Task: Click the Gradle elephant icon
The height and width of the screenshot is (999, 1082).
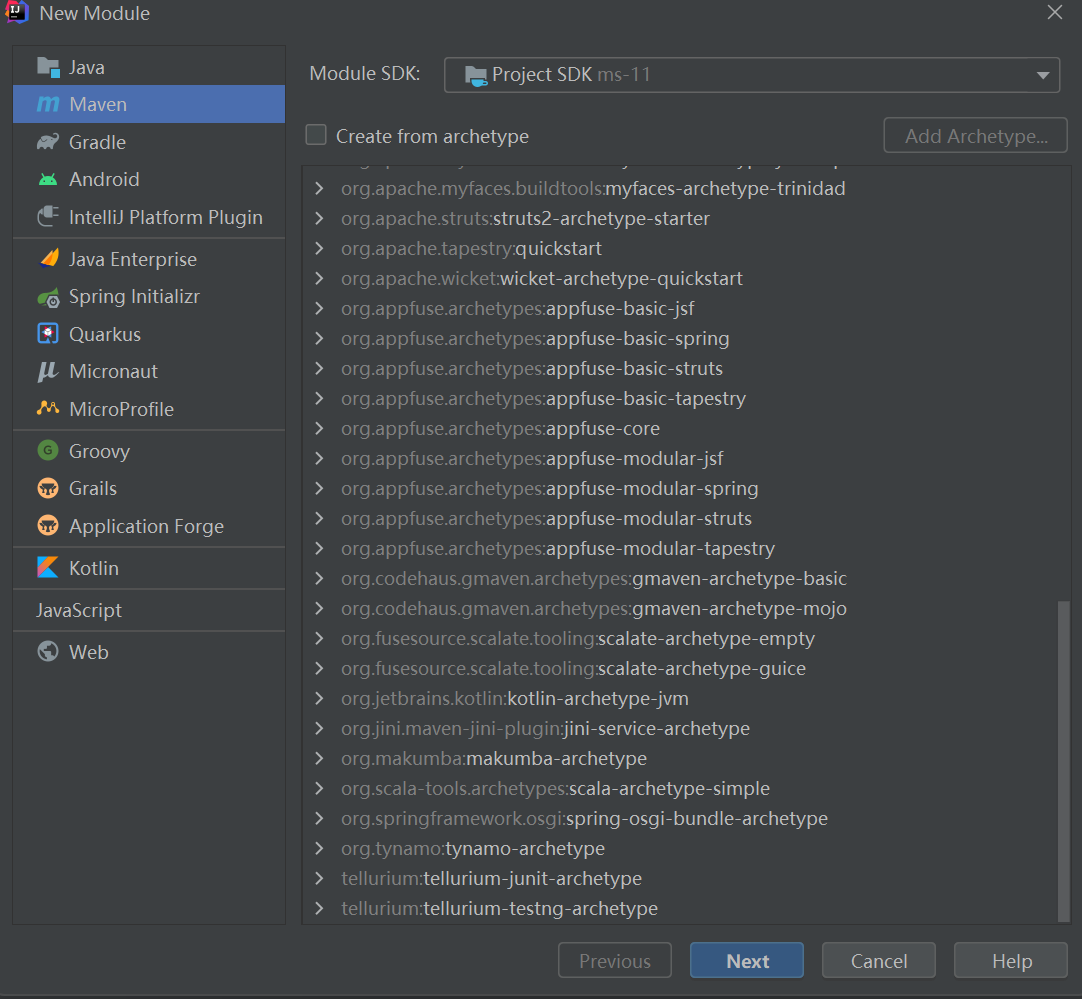Action: click(48, 142)
